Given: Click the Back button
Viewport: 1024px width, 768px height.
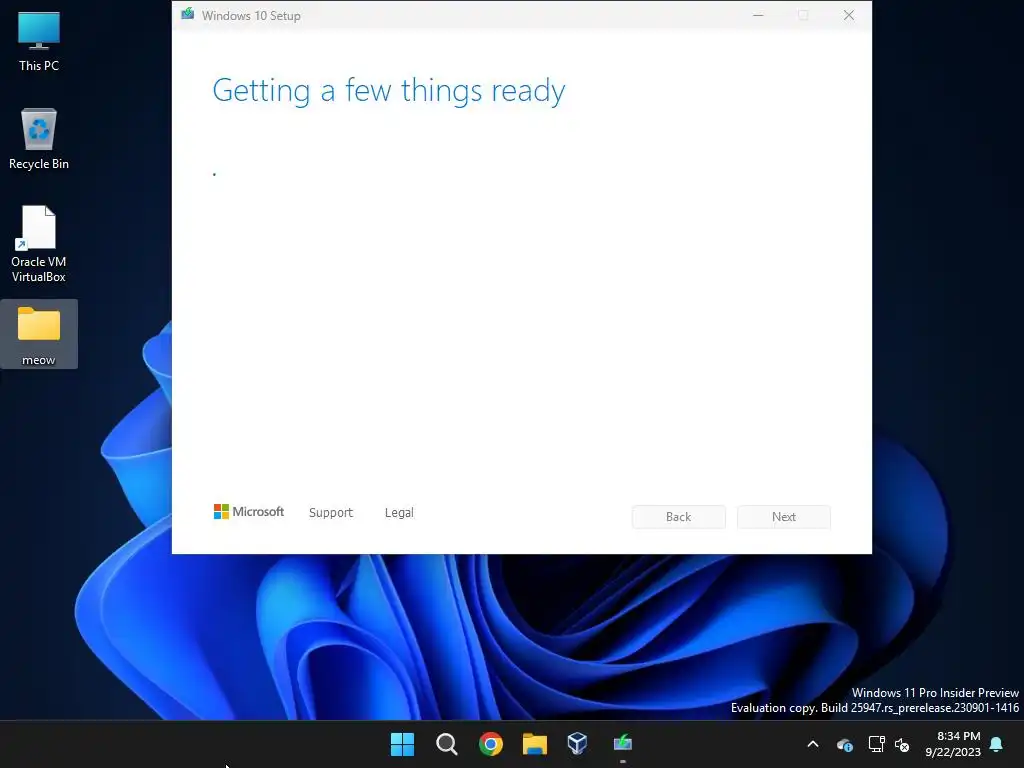Looking at the screenshot, I should (679, 517).
